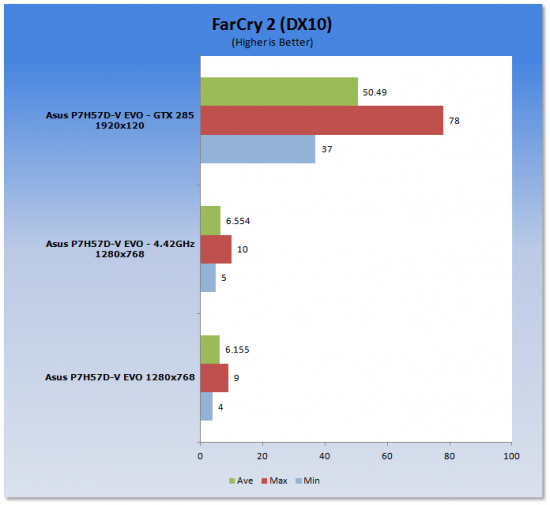Viewport: 550px width, 505px height.
Task: Click the blue bar valued 4
Action: (x=207, y=406)
